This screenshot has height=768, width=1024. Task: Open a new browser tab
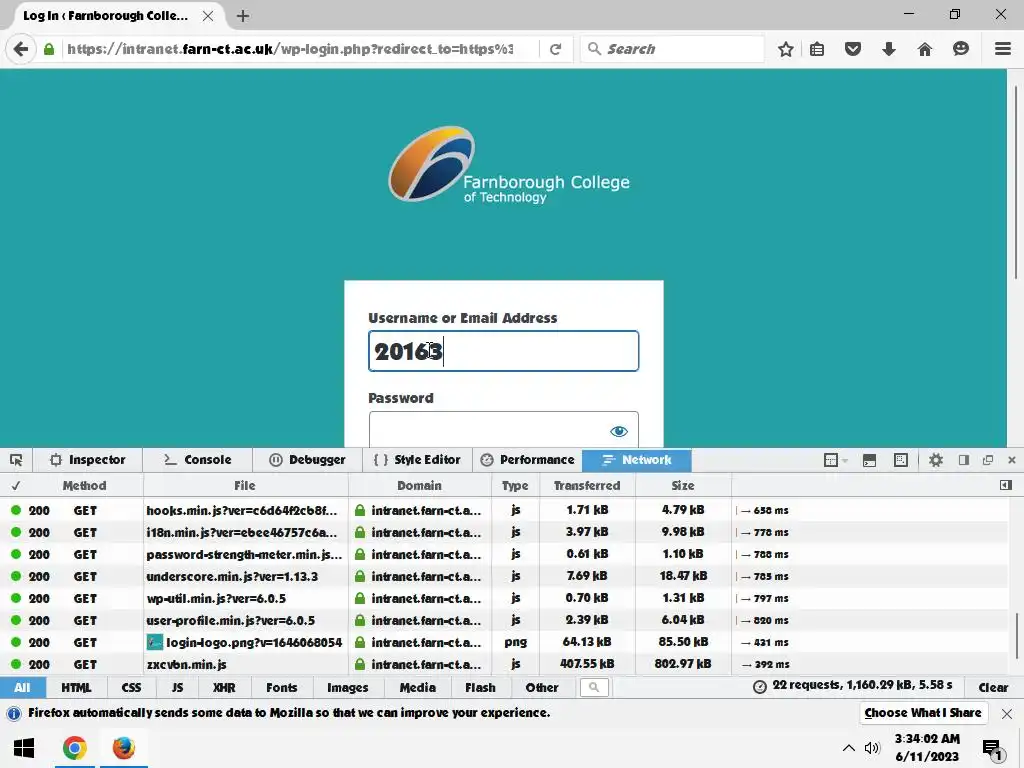click(x=242, y=16)
